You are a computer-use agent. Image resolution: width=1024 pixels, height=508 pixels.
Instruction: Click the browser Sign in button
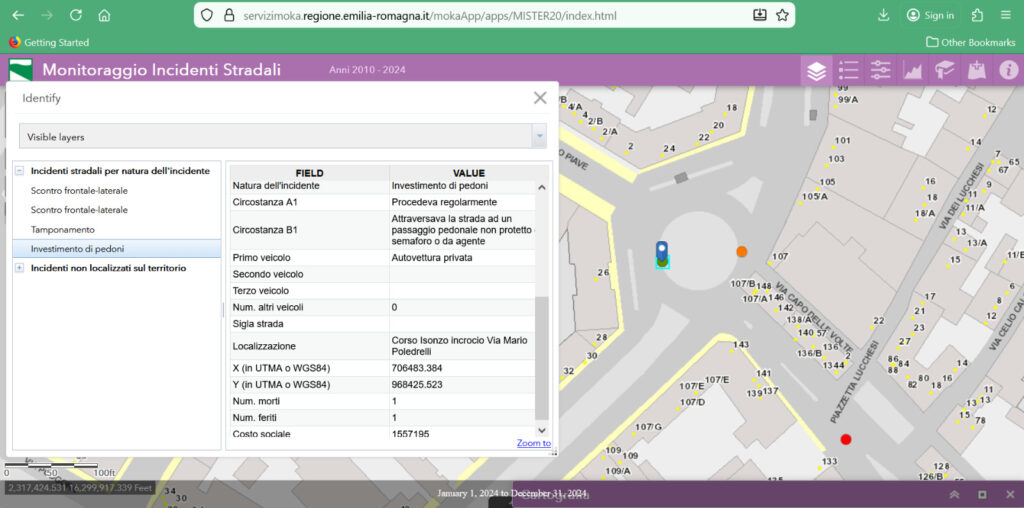pyautogui.click(x=930, y=15)
